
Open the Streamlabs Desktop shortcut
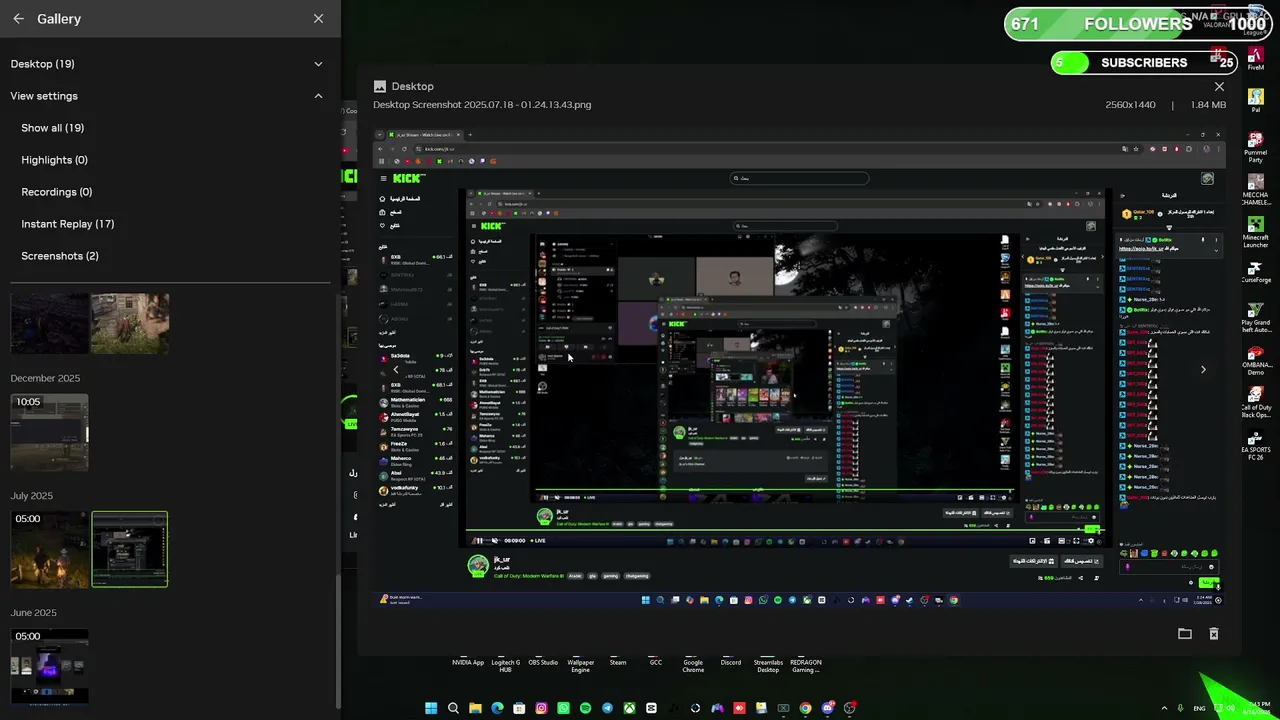(x=768, y=666)
